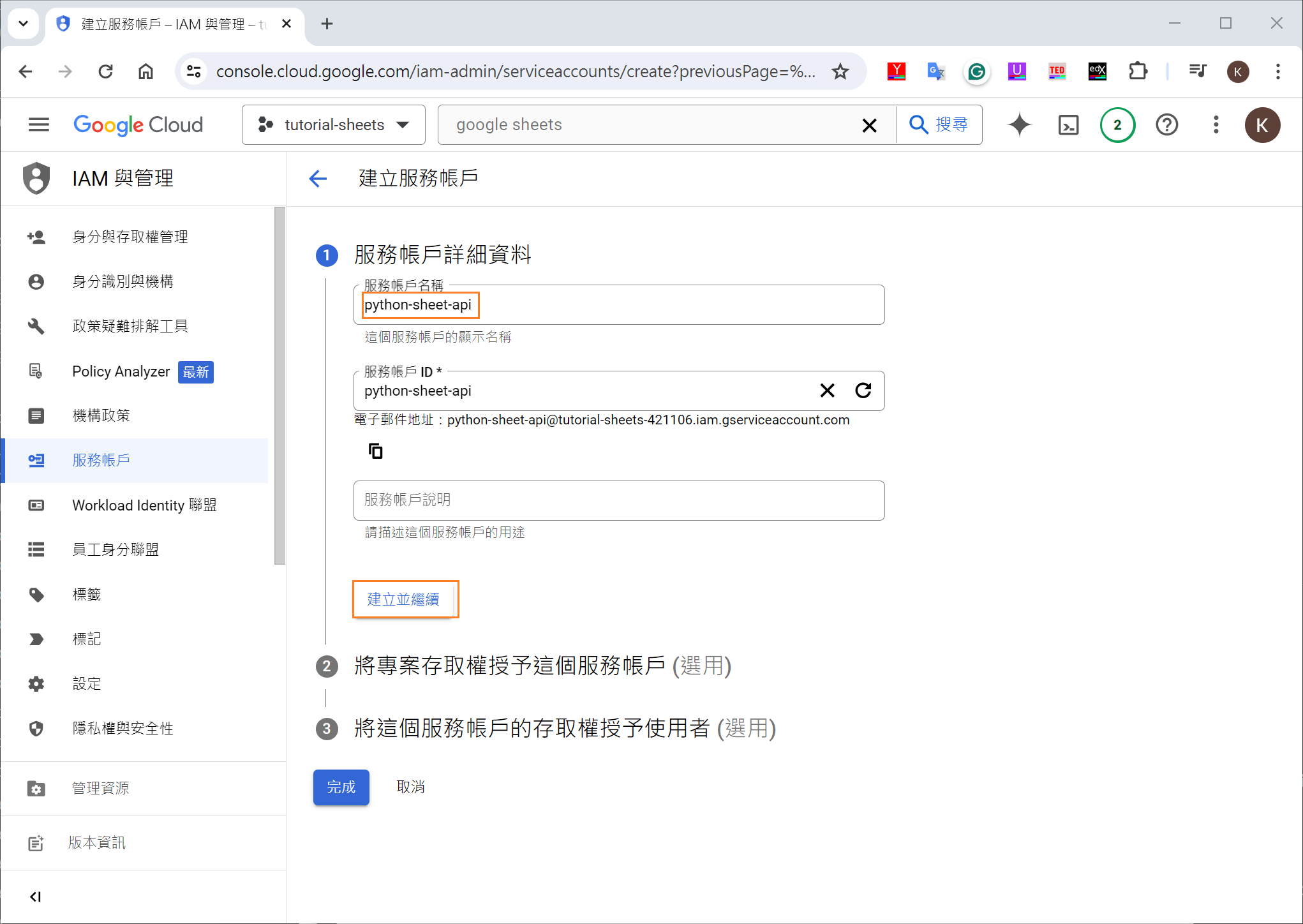Go back with the blue arrow
Image resolution: width=1303 pixels, height=924 pixels.
[x=318, y=179]
